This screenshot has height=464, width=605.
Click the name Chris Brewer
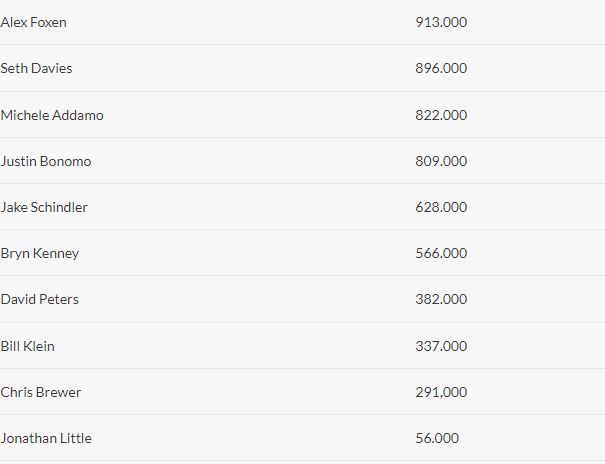[41, 392]
